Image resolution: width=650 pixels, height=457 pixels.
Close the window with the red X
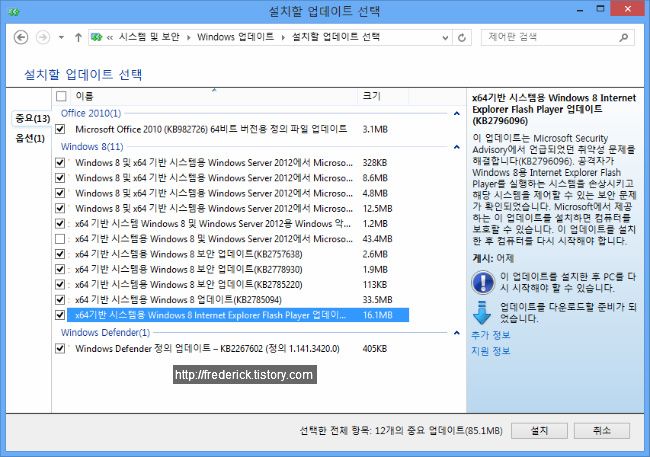pyautogui.click(x=627, y=9)
